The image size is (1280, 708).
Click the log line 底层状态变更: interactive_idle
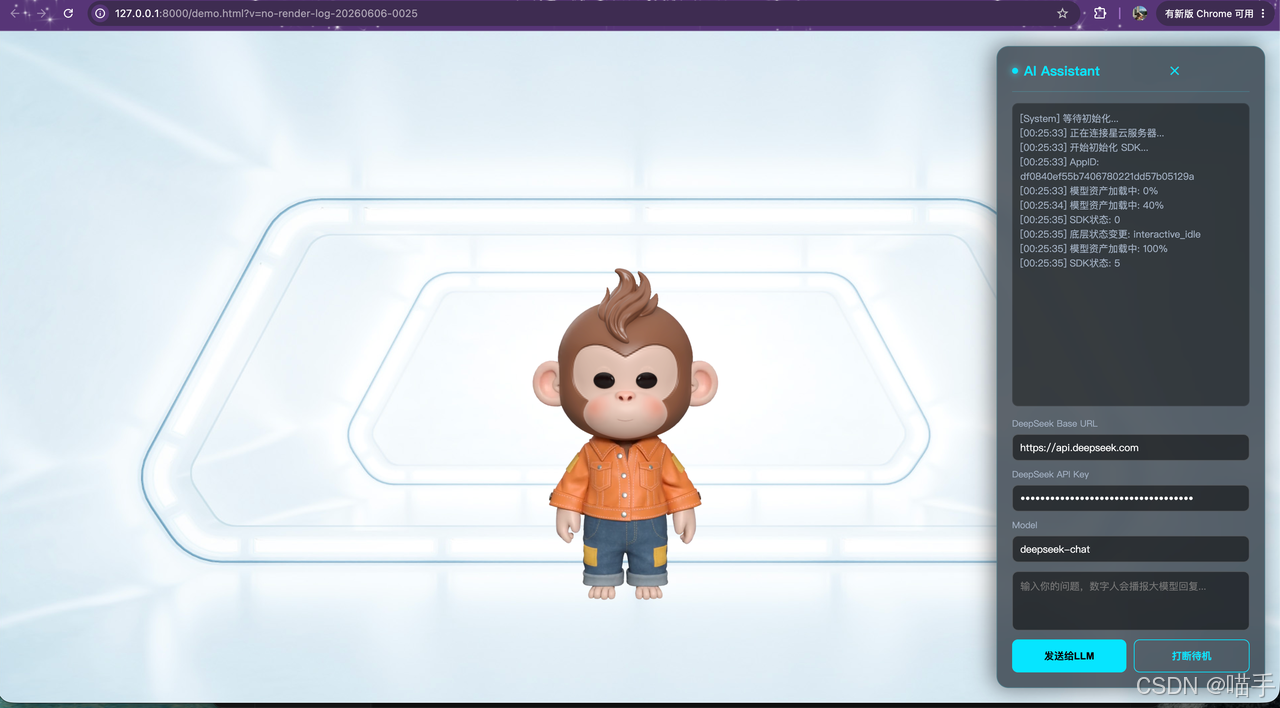1110,234
